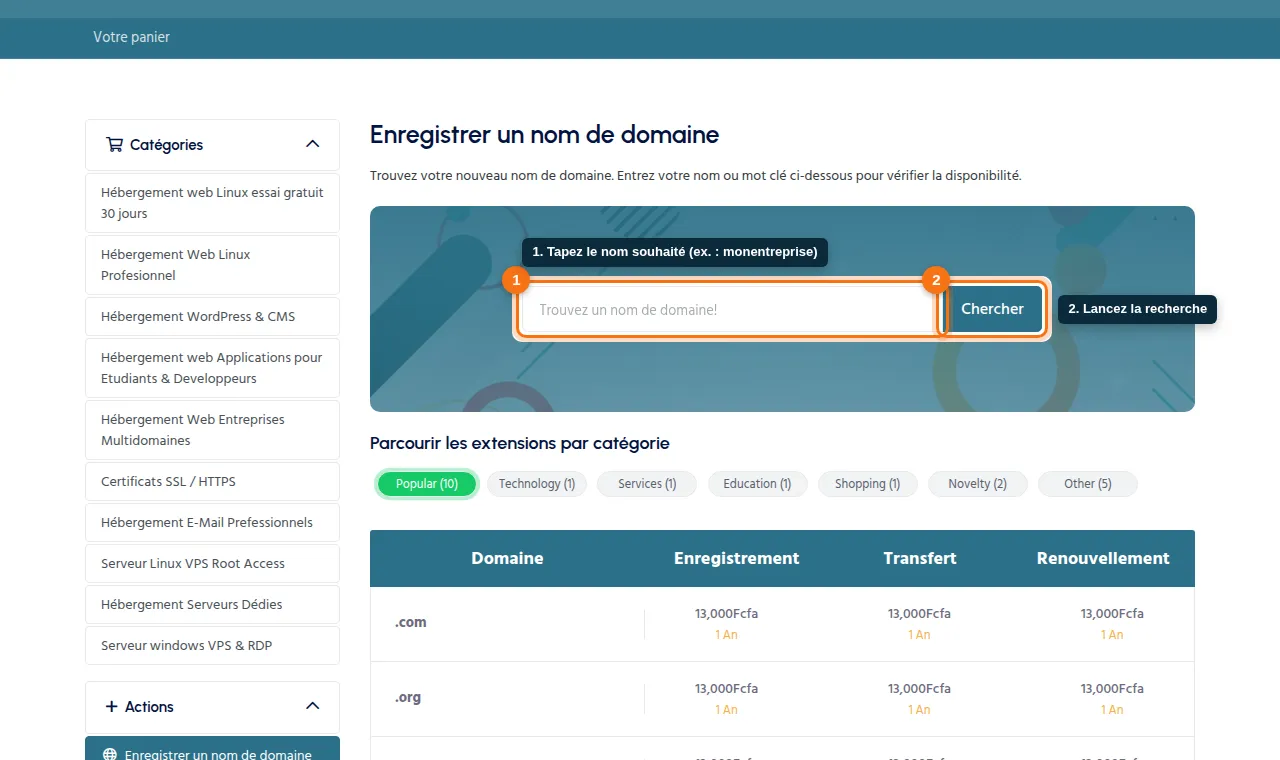Switch to the Shopping (1) tab
Viewport: 1280px width, 760px height.
pyautogui.click(x=867, y=484)
